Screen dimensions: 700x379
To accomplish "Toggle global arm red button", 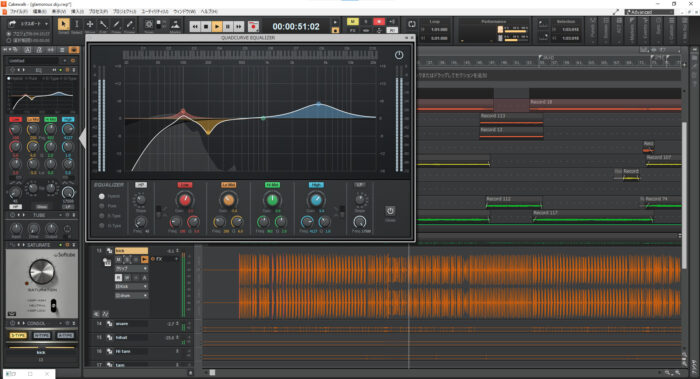I will point(379,21).
